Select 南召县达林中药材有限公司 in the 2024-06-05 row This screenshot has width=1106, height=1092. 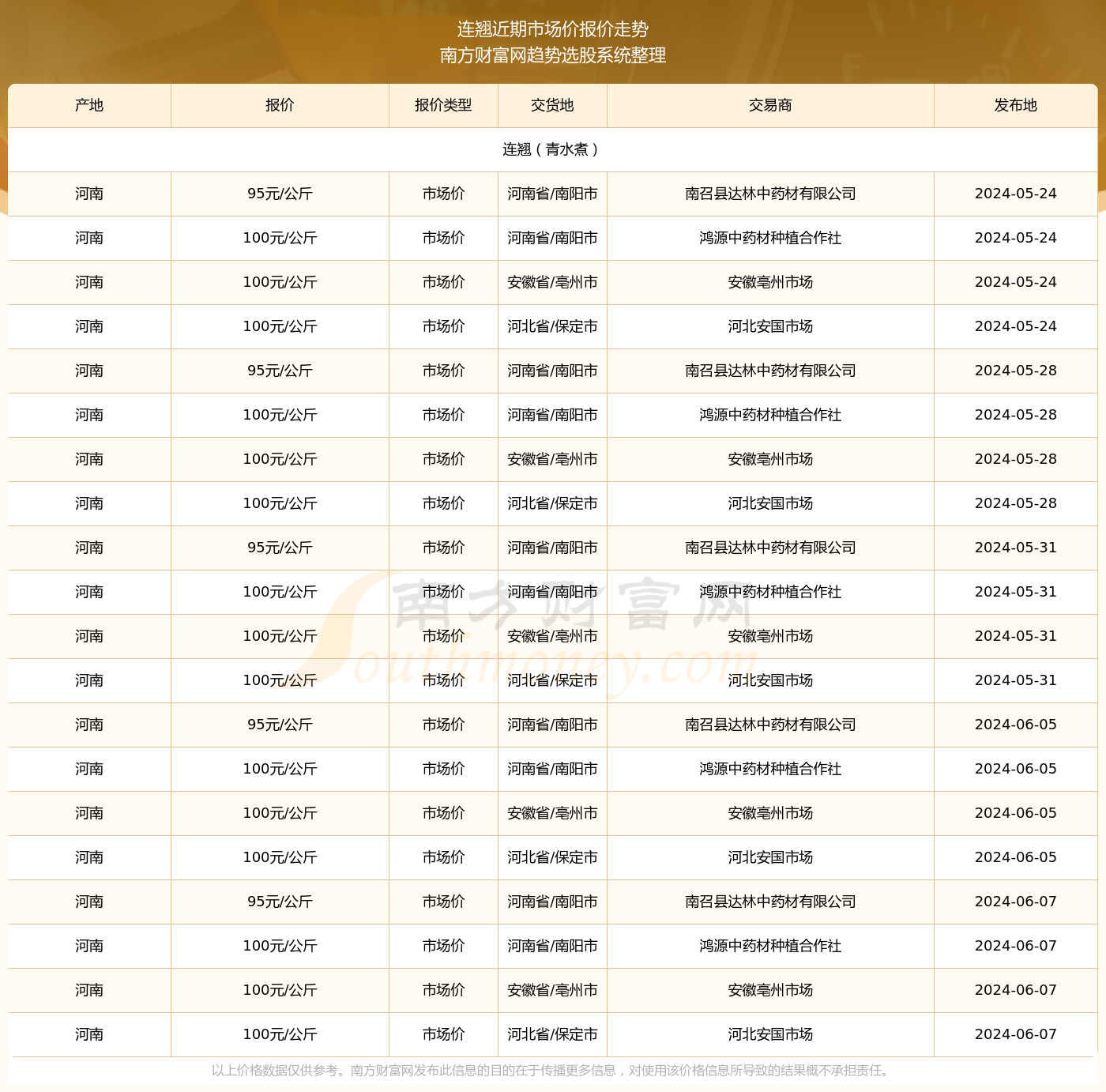(x=770, y=725)
